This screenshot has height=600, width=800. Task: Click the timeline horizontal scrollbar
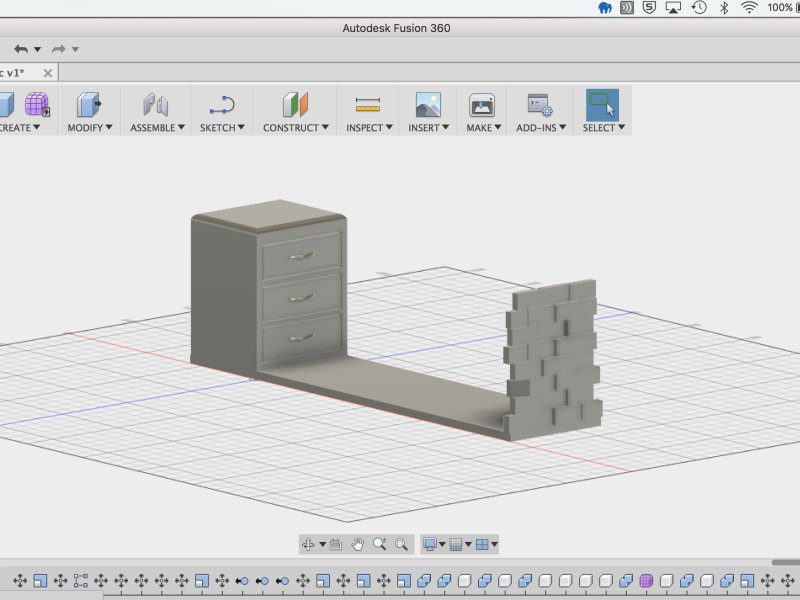click(x=786, y=562)
